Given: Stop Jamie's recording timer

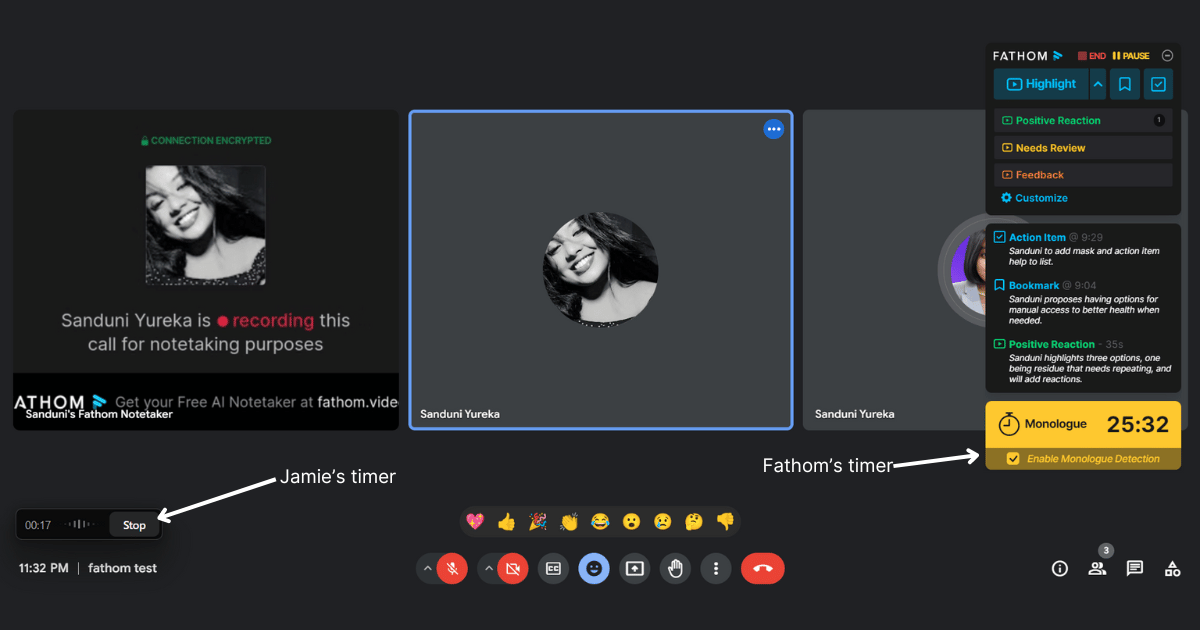Looking at the screenshot, I should [x=134, y=525].
